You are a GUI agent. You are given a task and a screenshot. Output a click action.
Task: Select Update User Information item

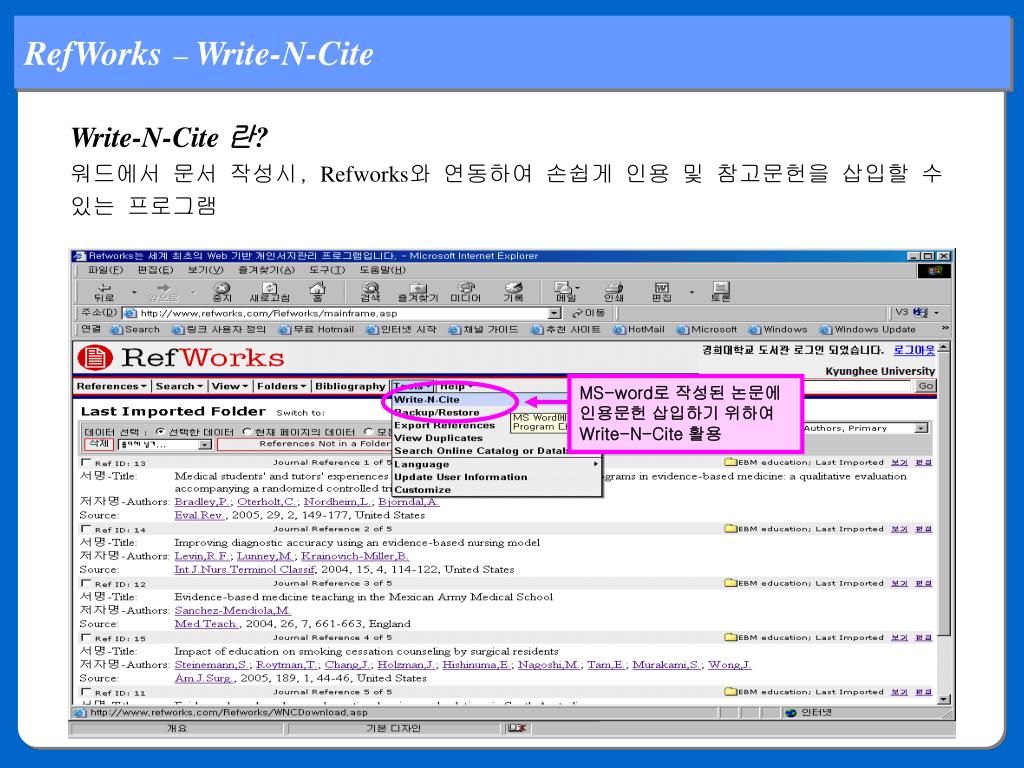click(x=460, y=477)
